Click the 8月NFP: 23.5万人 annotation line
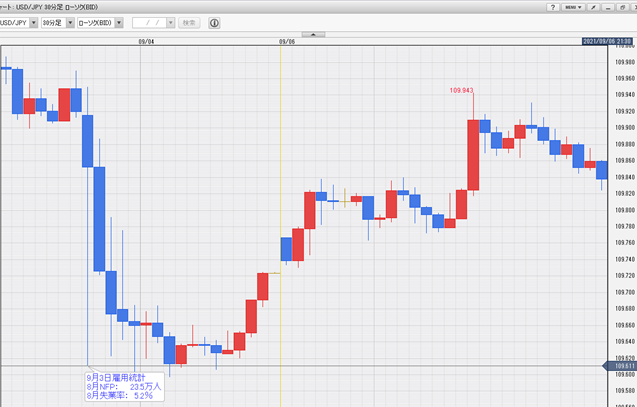637x407 pixels. [x=124, y=387]
